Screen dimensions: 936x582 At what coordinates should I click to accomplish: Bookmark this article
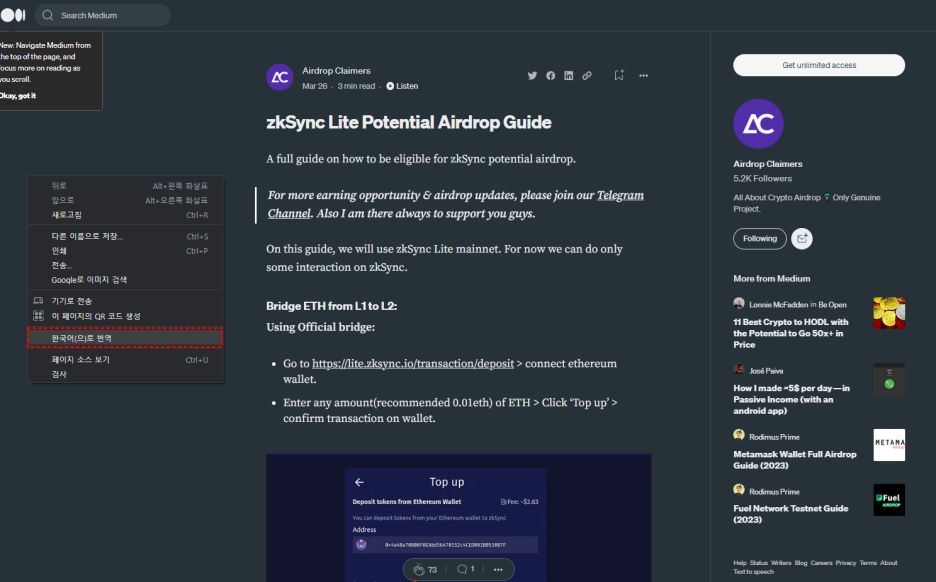tap(619, 75)
